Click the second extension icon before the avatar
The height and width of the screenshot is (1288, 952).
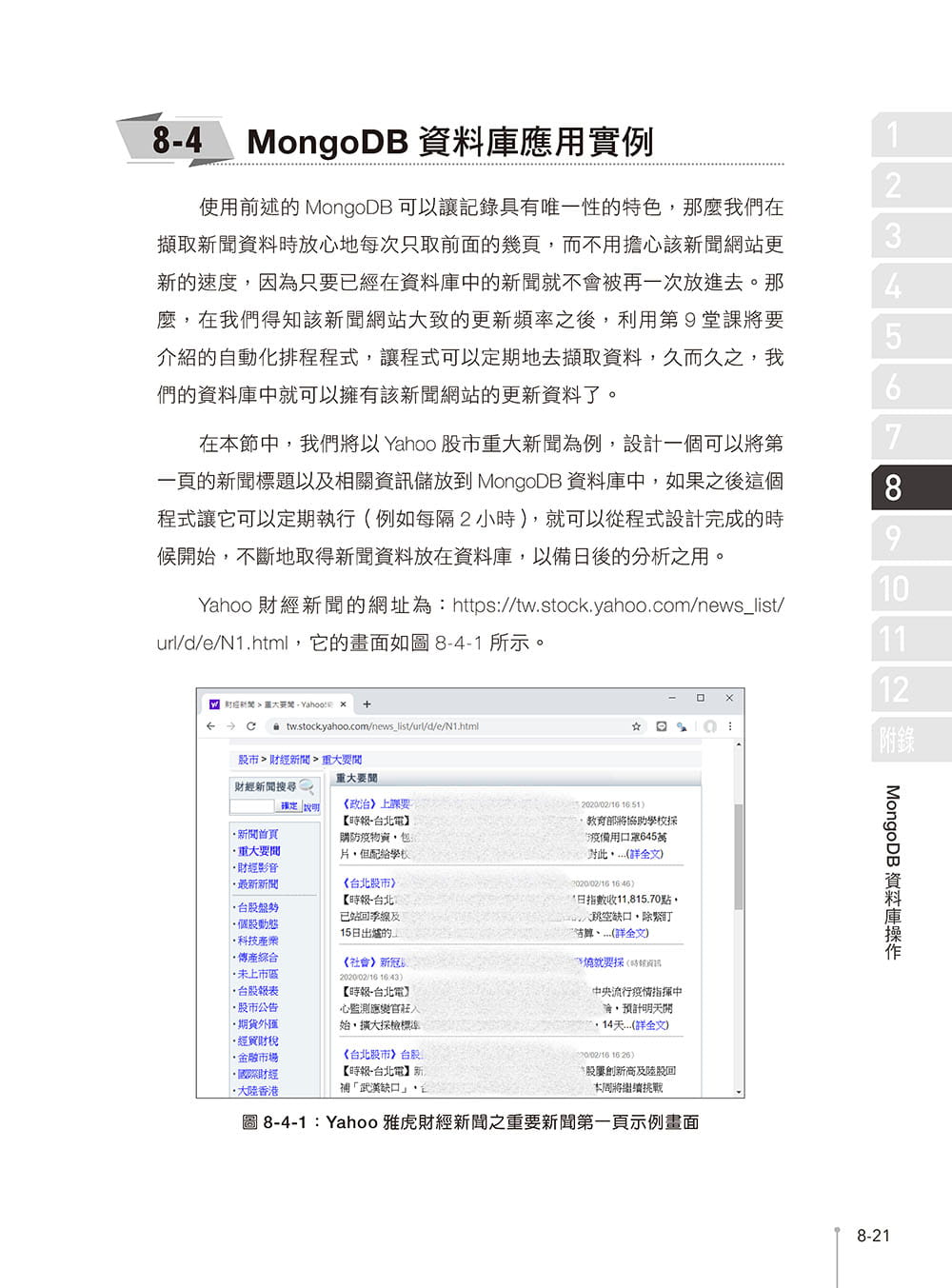[x=682, y=725]
